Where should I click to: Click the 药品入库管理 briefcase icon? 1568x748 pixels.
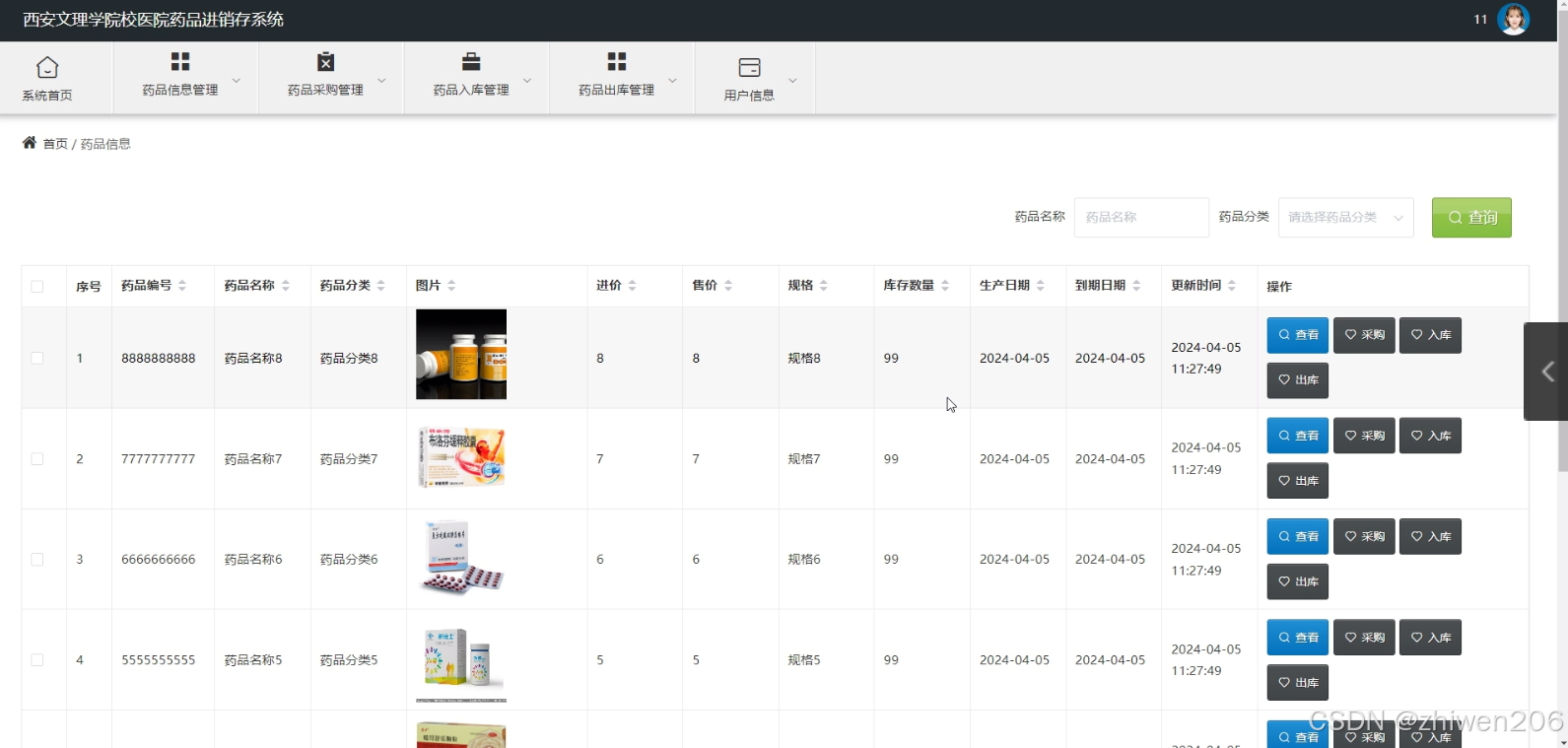471,62
